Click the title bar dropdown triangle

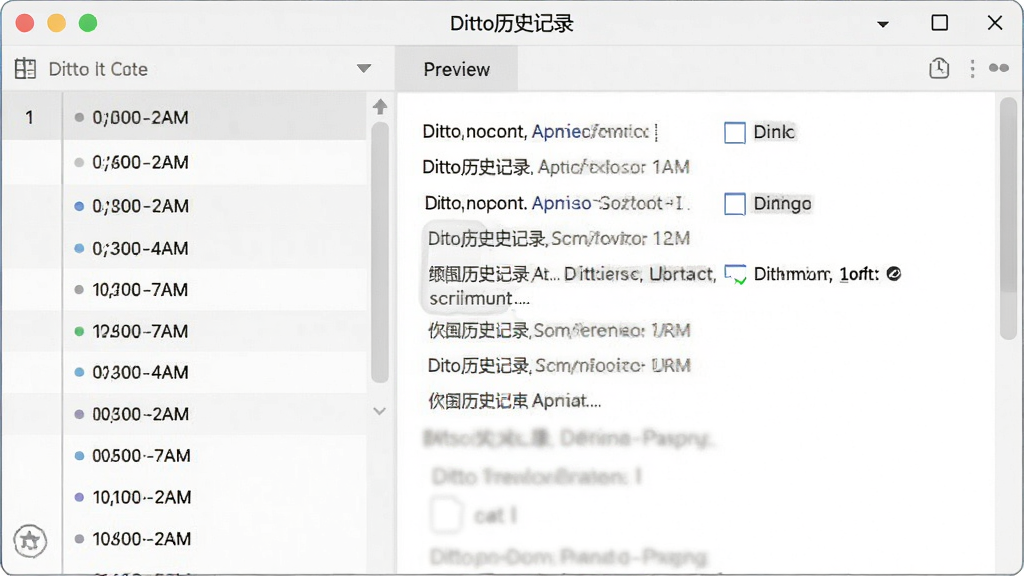tap(883, 24)
